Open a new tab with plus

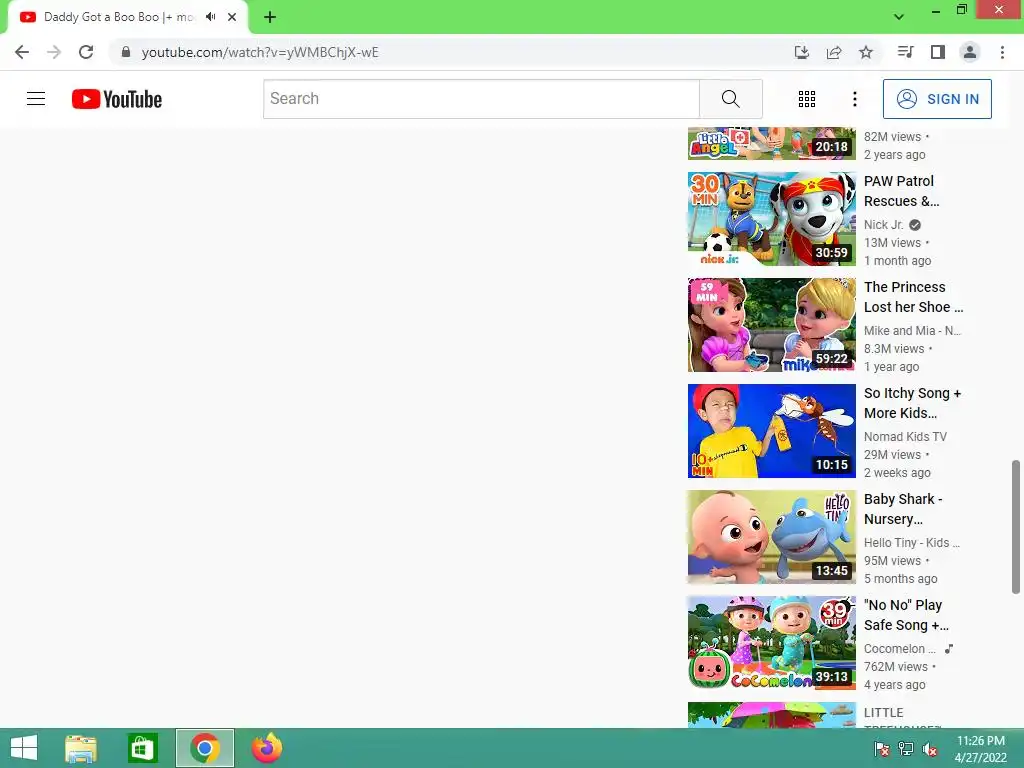point(270,17)
